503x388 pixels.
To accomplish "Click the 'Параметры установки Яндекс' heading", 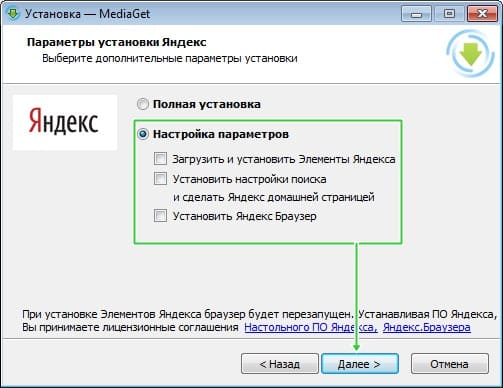I will point(117,43).
